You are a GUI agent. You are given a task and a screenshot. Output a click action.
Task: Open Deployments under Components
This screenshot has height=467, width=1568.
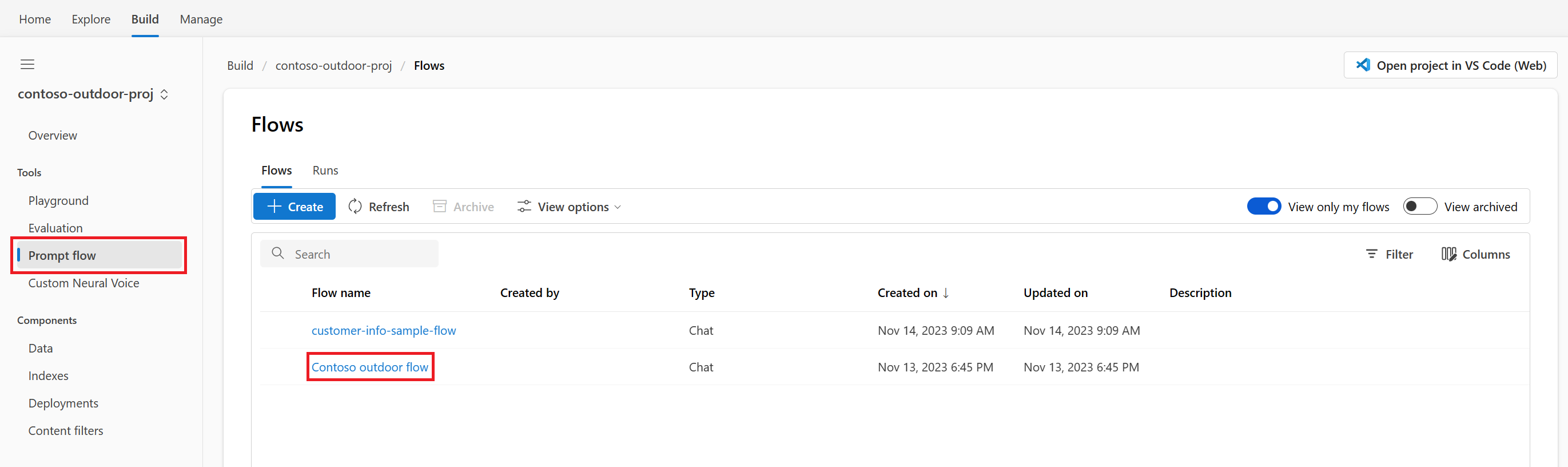click(x=63, y=403)
